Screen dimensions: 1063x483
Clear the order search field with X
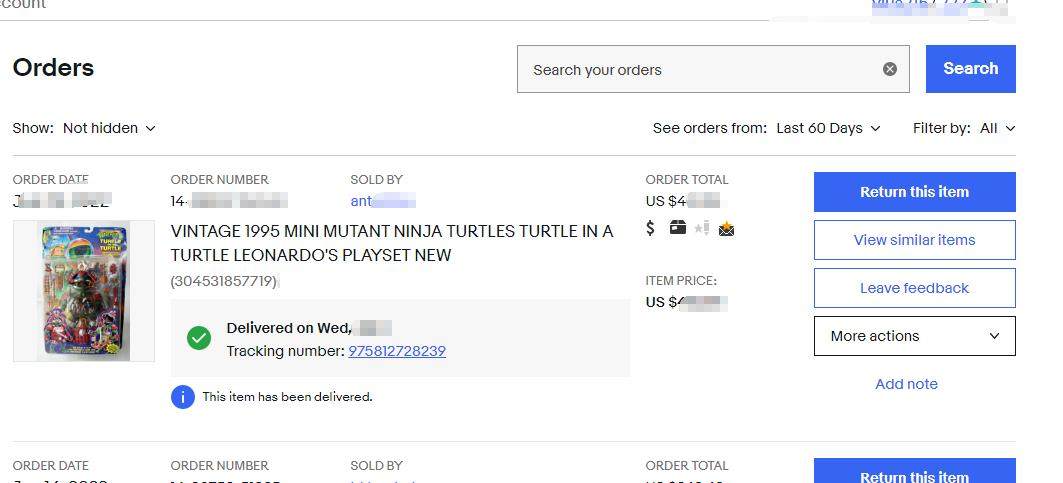pyautogui.click(x=889, y=69)
